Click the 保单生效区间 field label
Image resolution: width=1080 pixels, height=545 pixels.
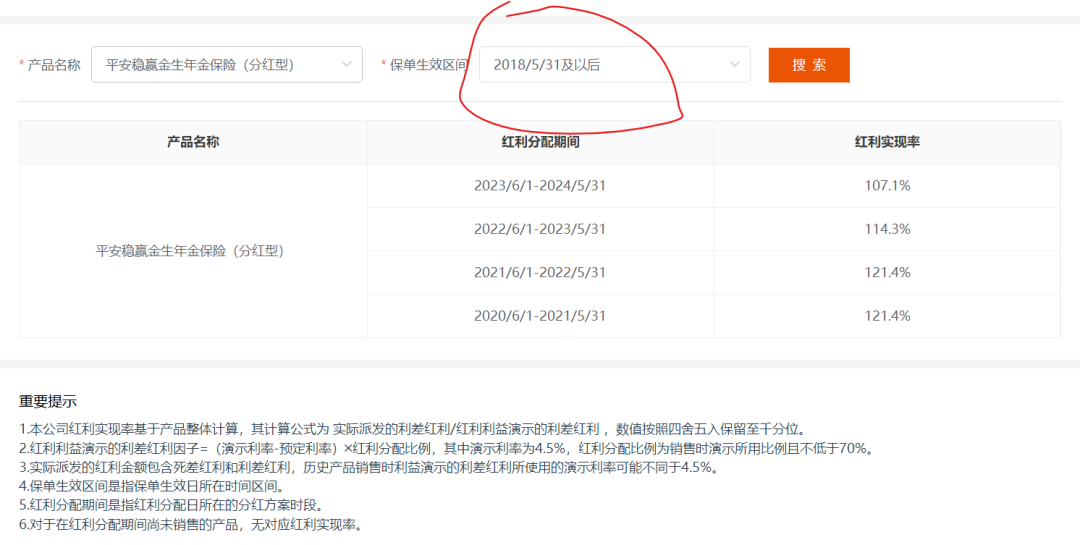428,65
